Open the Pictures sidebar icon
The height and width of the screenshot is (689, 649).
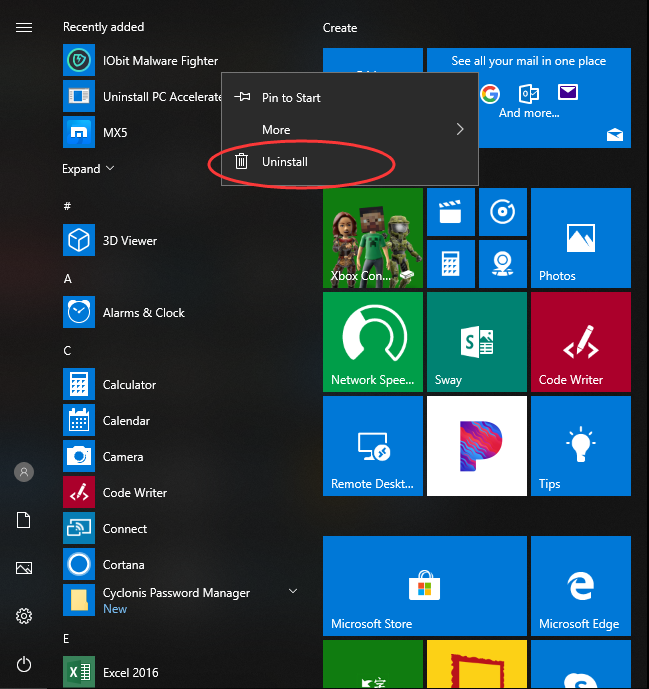click(x=24, y=568)
